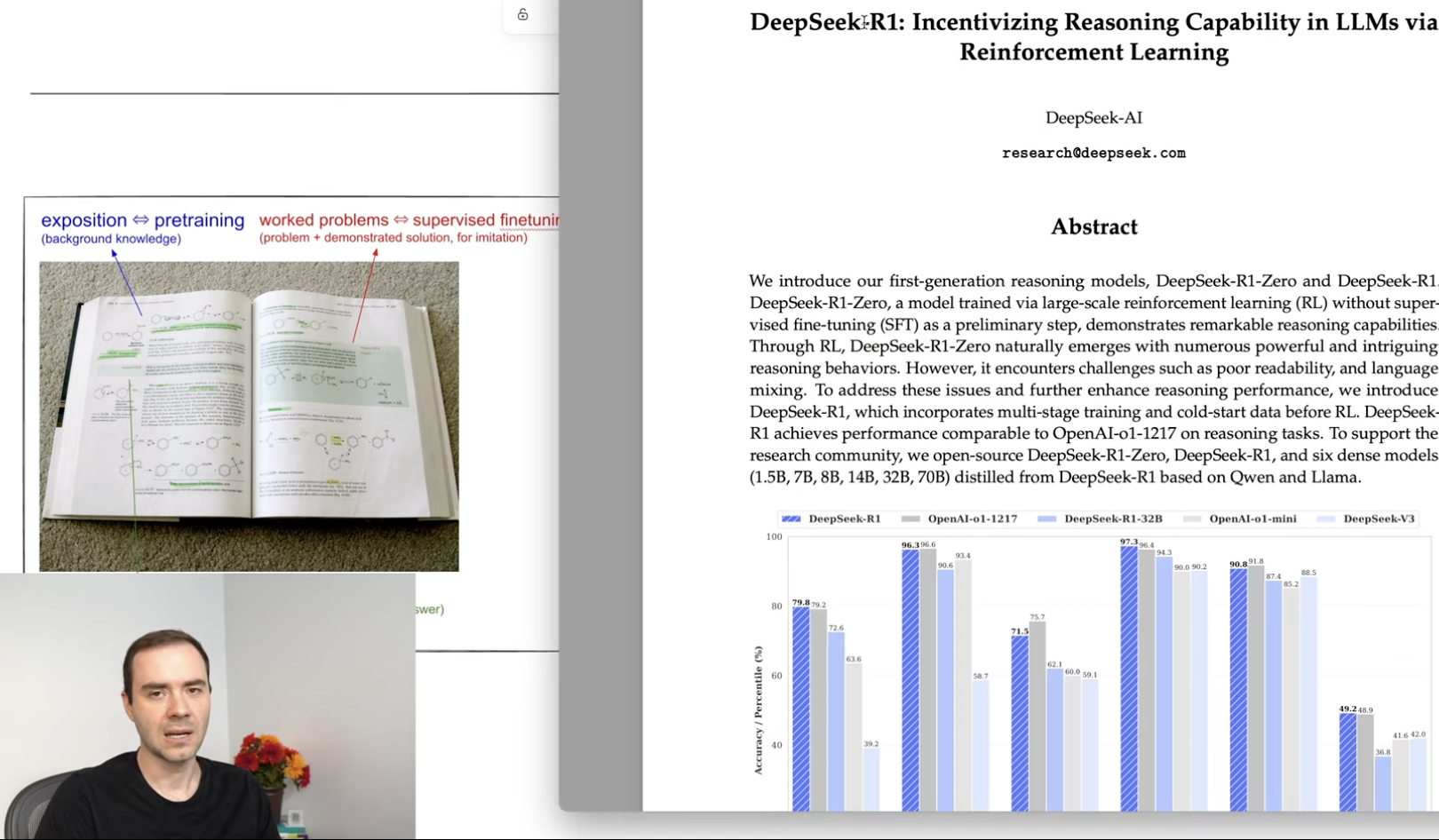
Task: Click the '(background knowledge)' caption text
Action: 111,239
